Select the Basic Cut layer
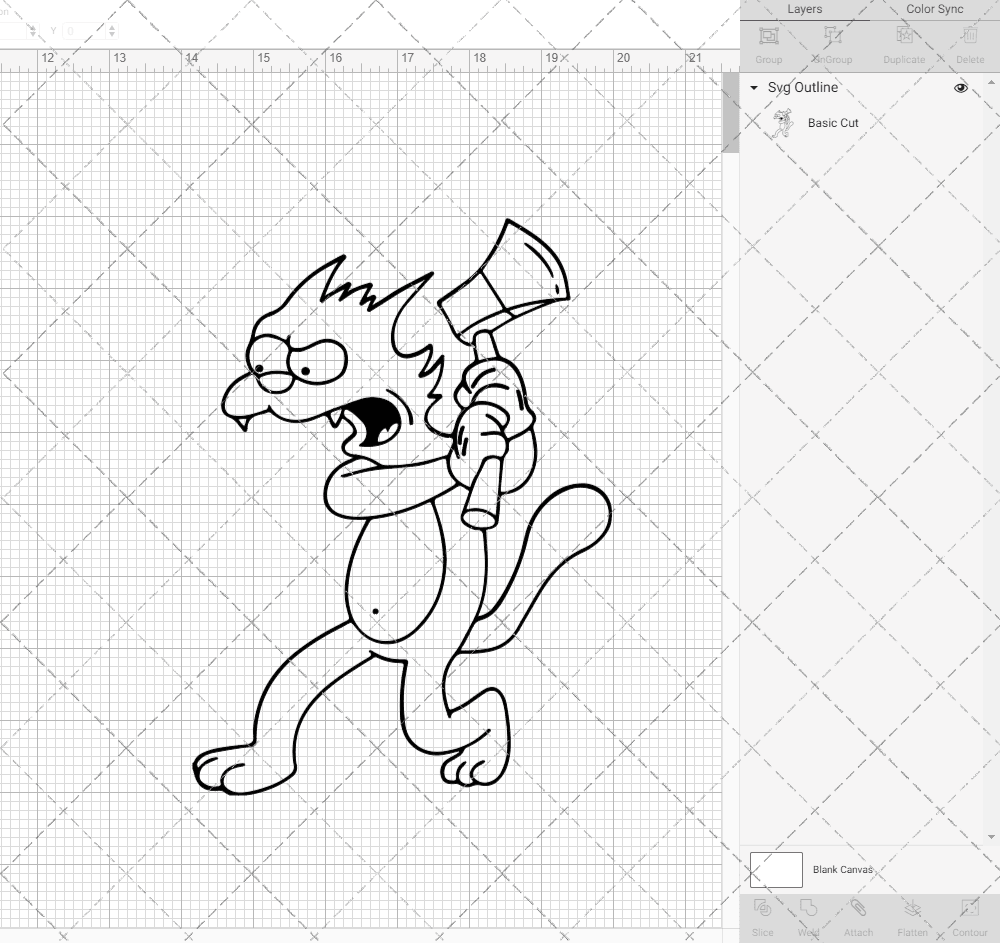 tap(833, 122)
